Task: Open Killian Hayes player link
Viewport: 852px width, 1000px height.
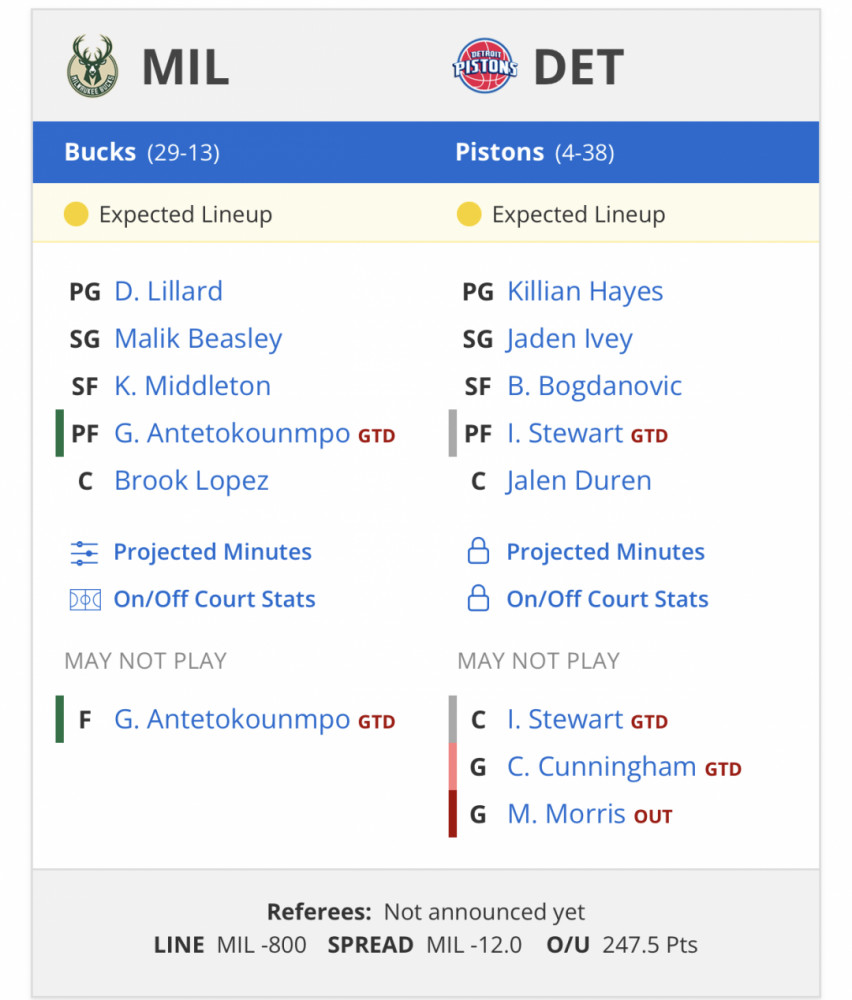Action: pos(585,291)
